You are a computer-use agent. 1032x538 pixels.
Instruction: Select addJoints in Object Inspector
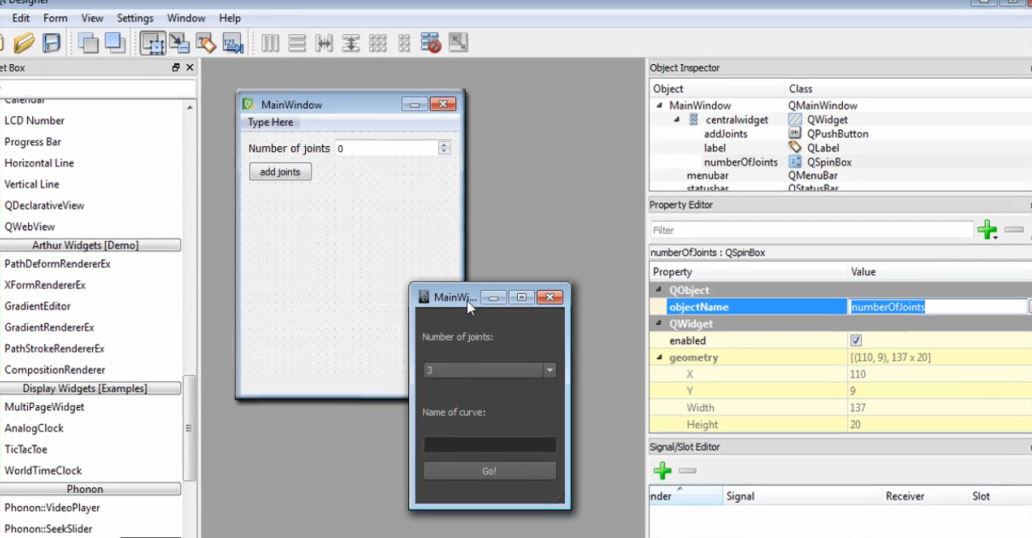click(x=725, y=134)
